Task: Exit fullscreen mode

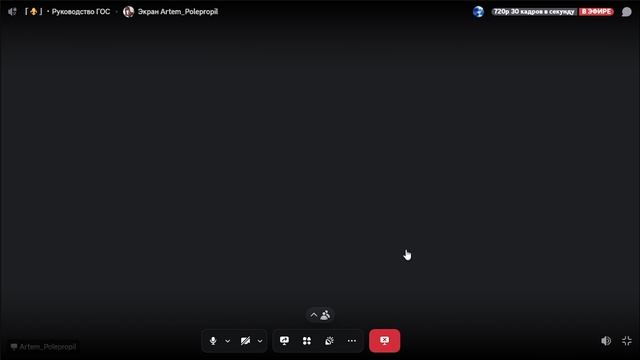Action: coord(627,341)
